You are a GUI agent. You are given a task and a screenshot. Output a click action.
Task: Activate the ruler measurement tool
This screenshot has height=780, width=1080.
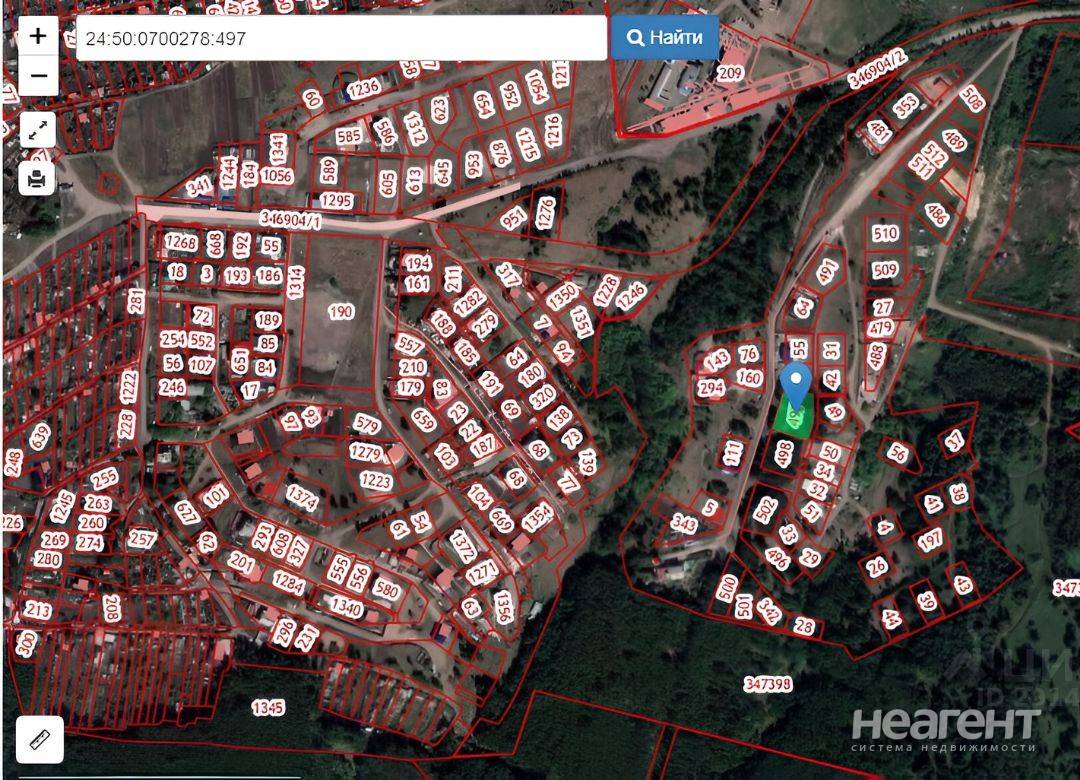[40, 739]
